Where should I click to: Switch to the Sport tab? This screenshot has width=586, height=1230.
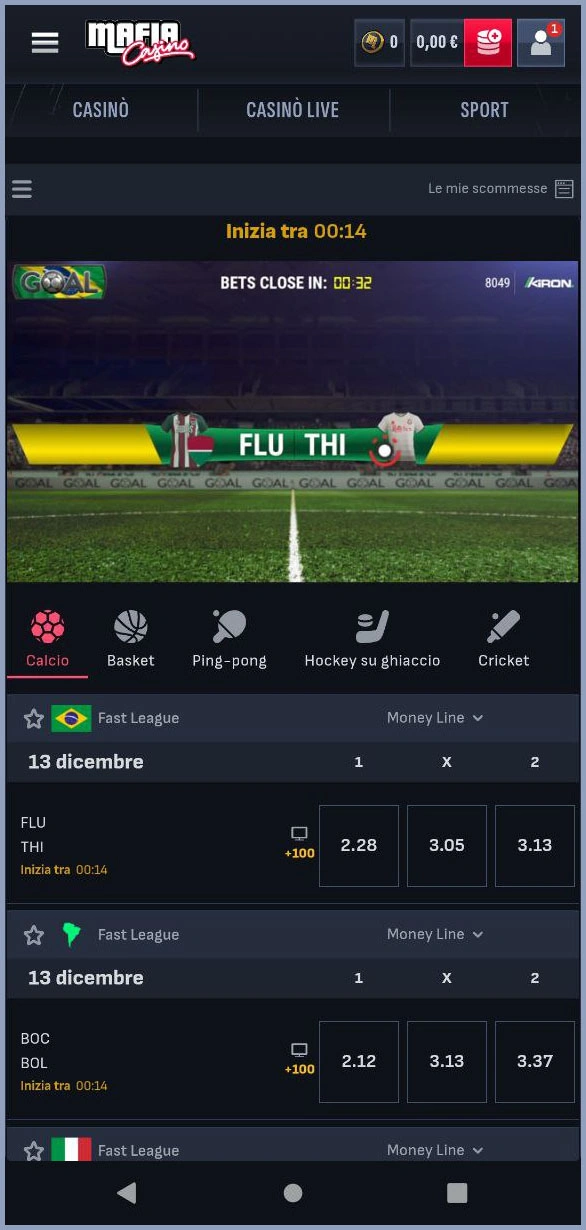[484, 110]
